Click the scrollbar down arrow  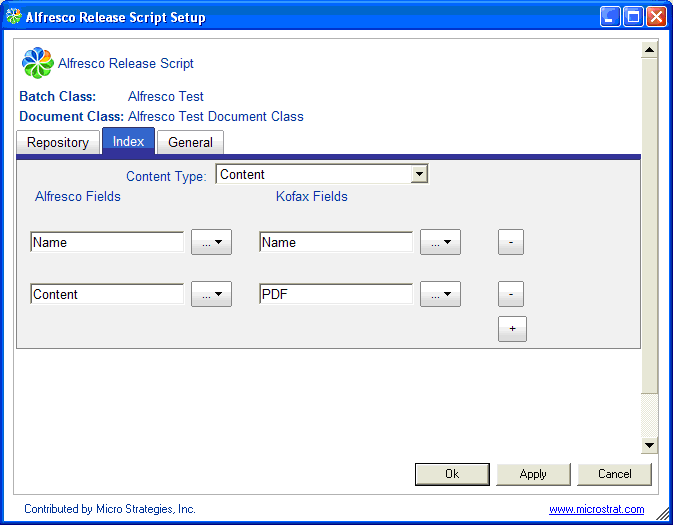point(649,445)
